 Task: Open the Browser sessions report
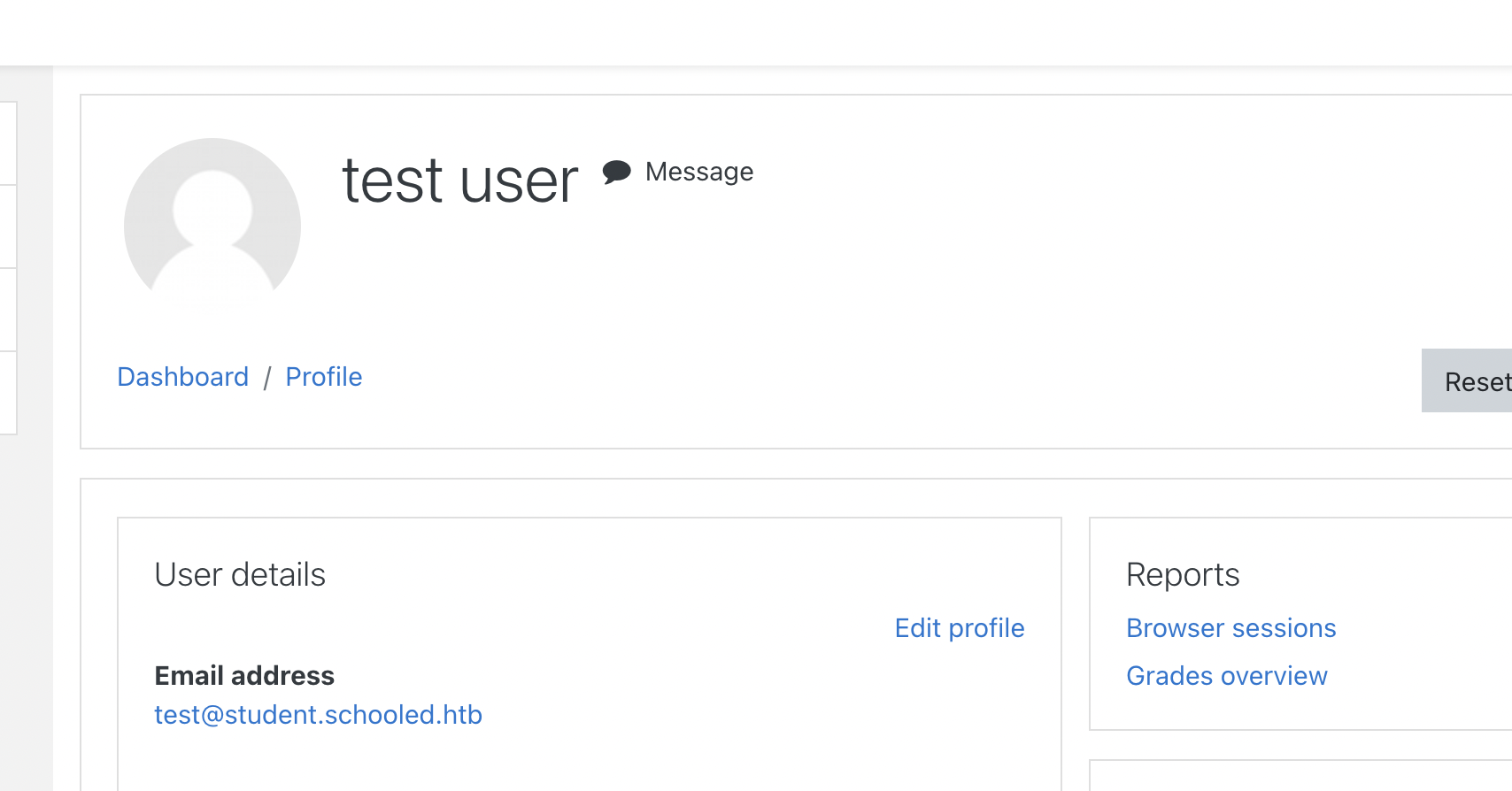[1230, 628]
